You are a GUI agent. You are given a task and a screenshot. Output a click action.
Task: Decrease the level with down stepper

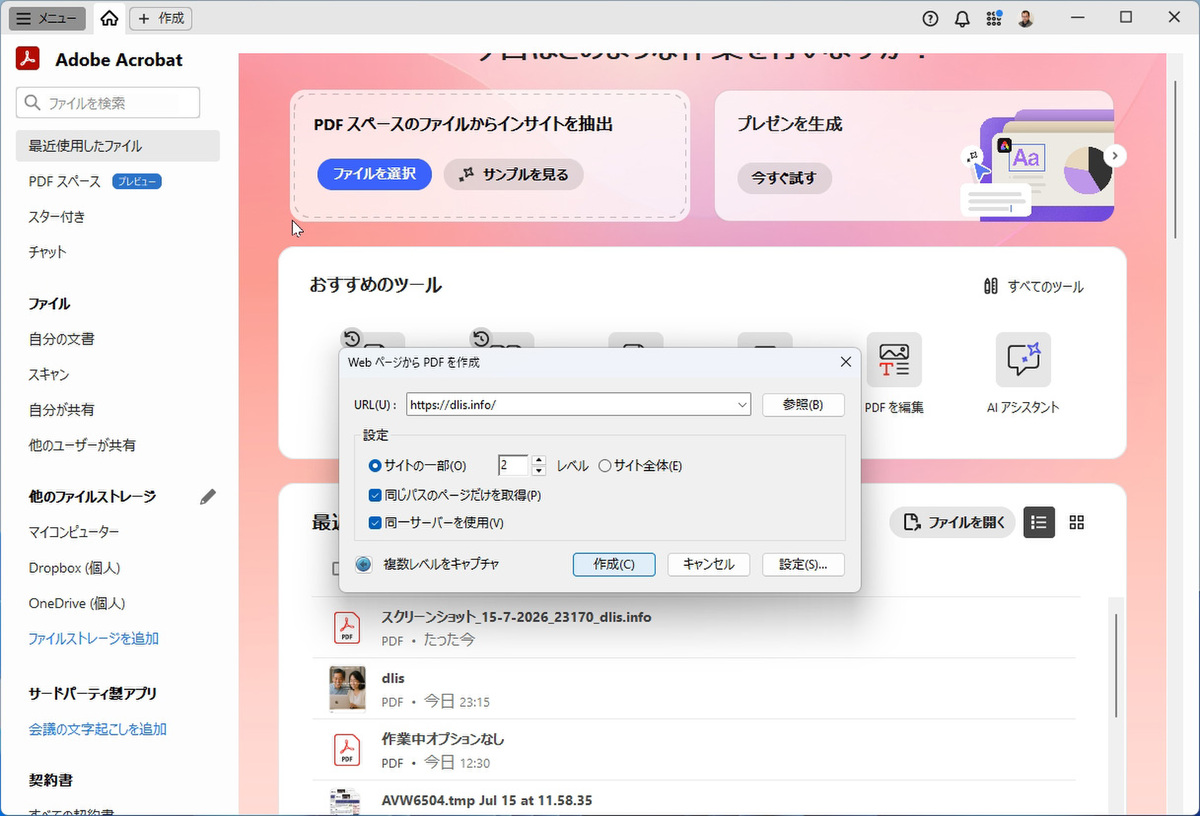(x=539, y=470)
